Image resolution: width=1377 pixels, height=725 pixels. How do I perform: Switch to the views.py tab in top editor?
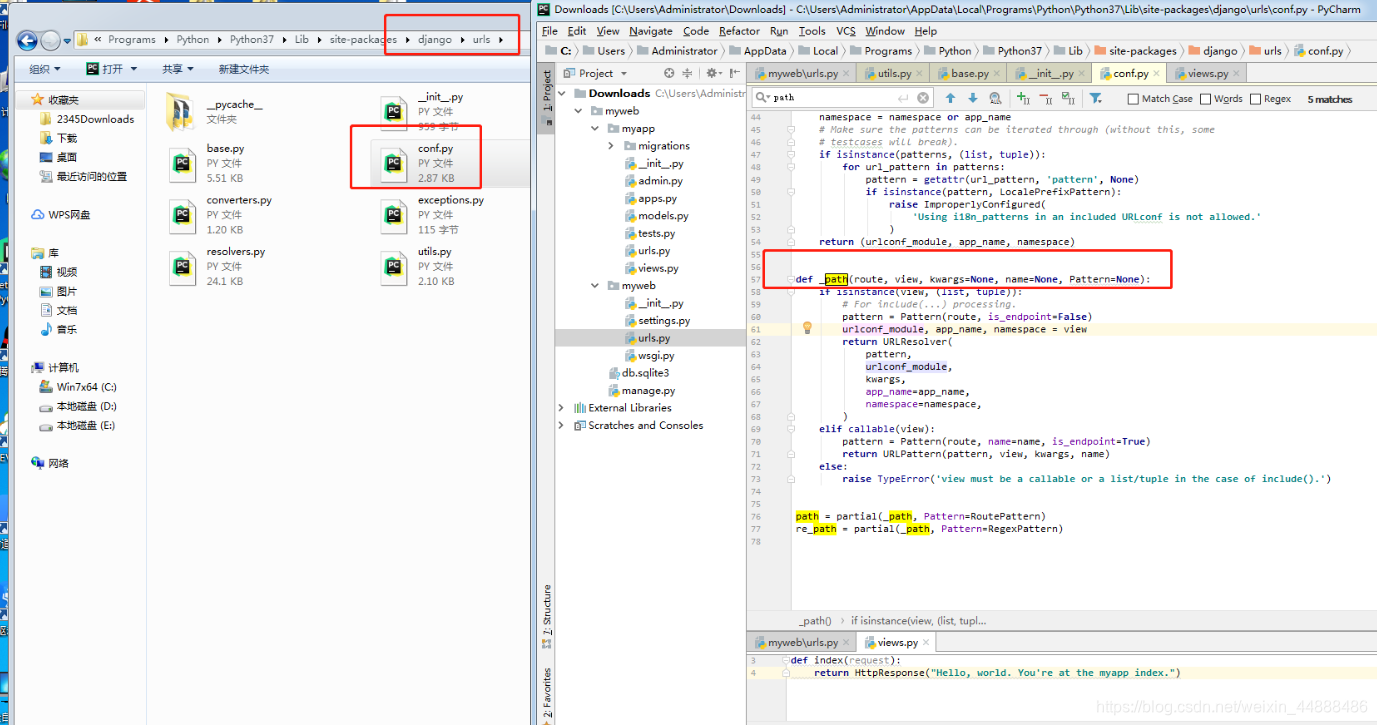[1207, 73]
